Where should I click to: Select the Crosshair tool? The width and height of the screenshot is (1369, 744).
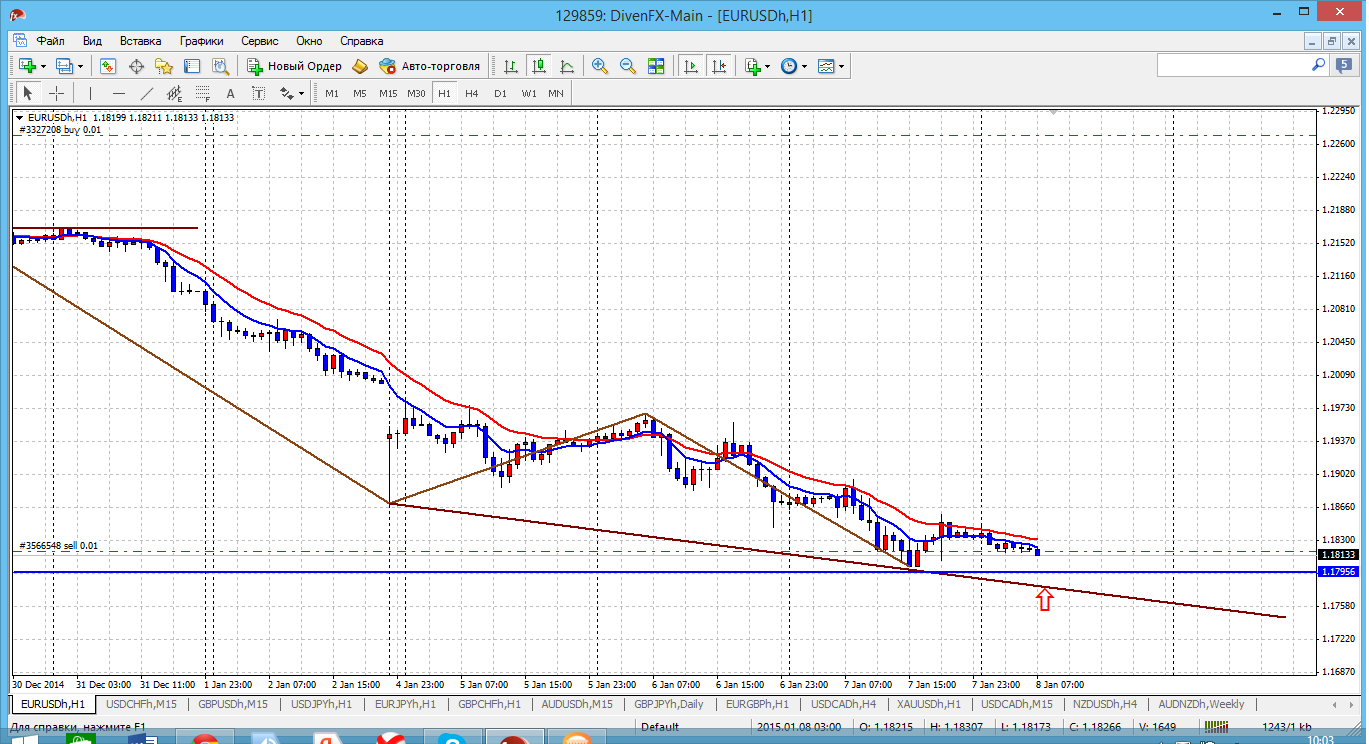click(x=57, y=93)
